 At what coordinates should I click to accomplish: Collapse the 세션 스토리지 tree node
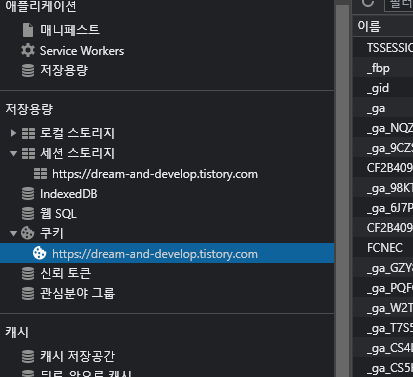(x=13, y=153)
